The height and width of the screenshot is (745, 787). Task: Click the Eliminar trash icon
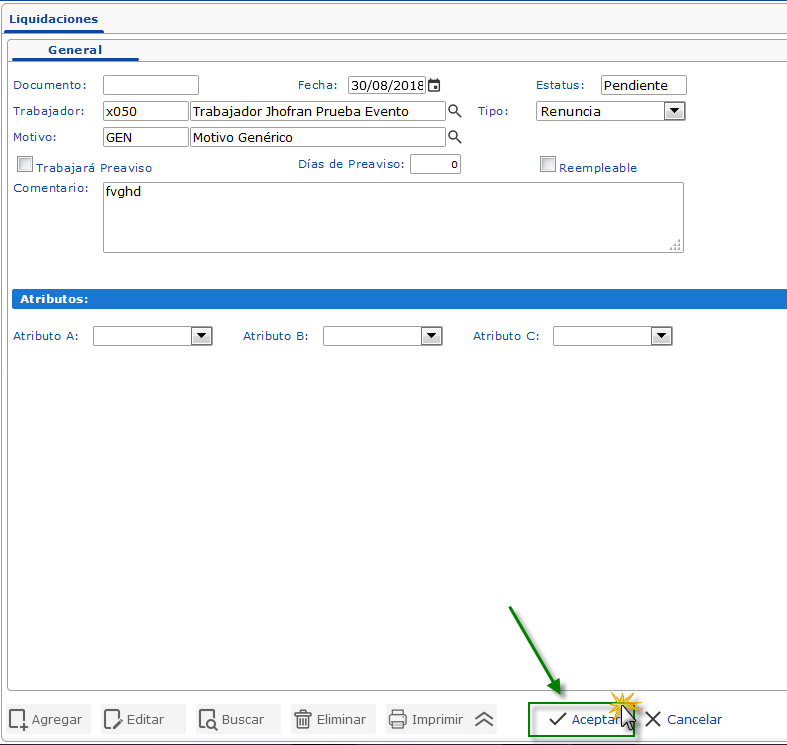coord(303,719)
